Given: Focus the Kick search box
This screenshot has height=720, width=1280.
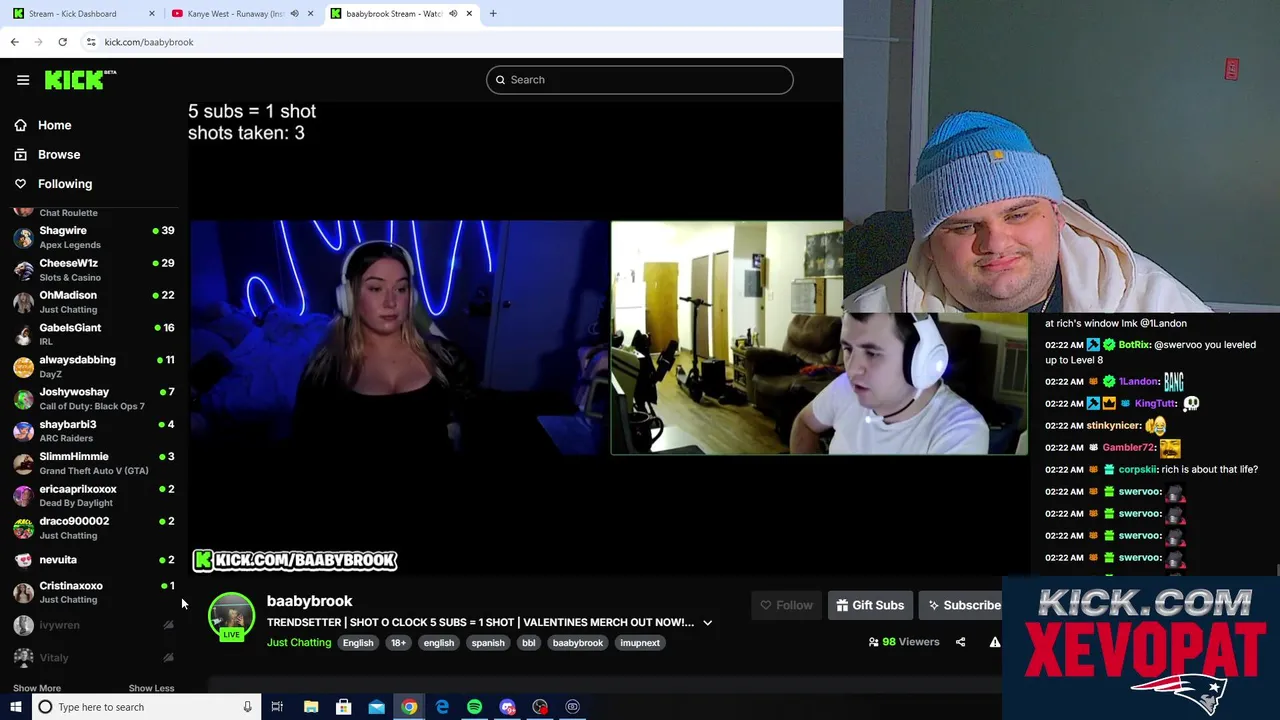Looking at the screenshot, I should (640, 80).
